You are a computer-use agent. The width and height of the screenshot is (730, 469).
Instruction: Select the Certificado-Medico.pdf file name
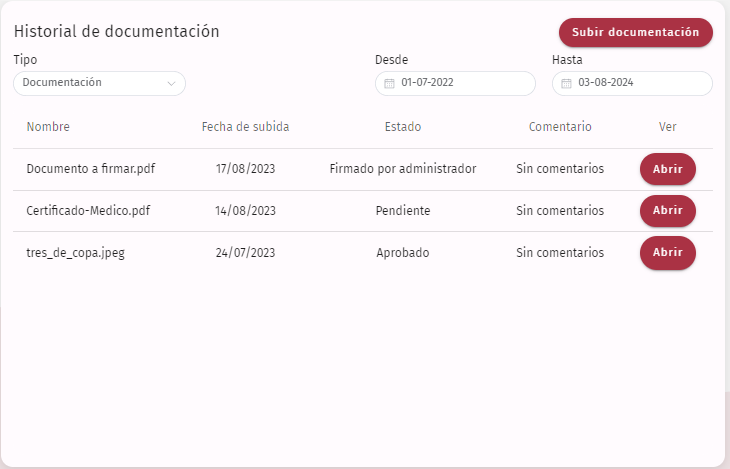88,211
